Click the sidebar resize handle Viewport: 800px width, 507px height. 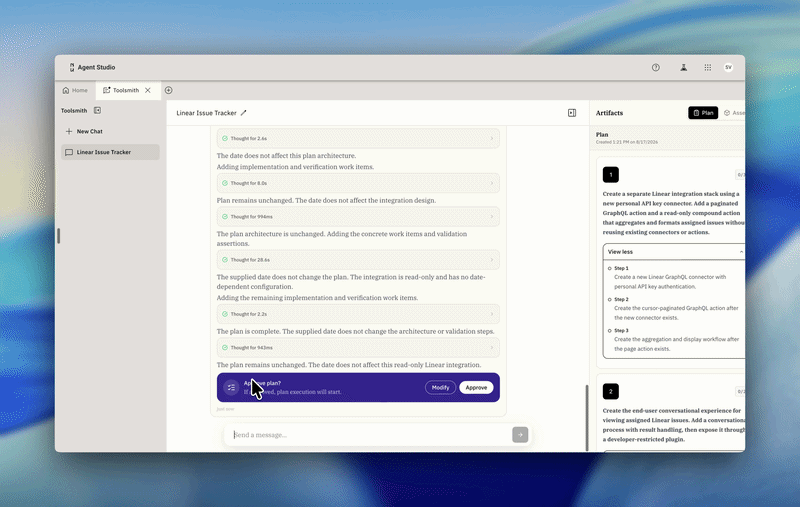pyautogui.click(x=59, y=236)
